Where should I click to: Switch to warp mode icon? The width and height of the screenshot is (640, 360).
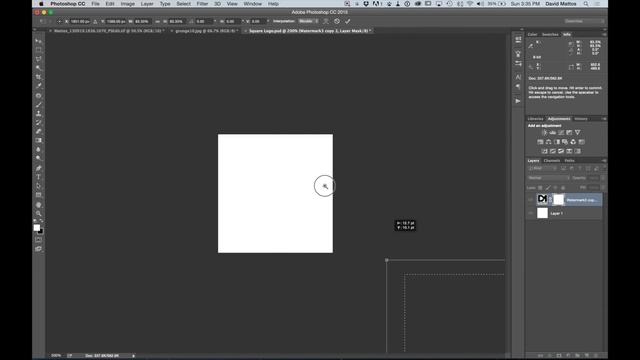(326, 21)
